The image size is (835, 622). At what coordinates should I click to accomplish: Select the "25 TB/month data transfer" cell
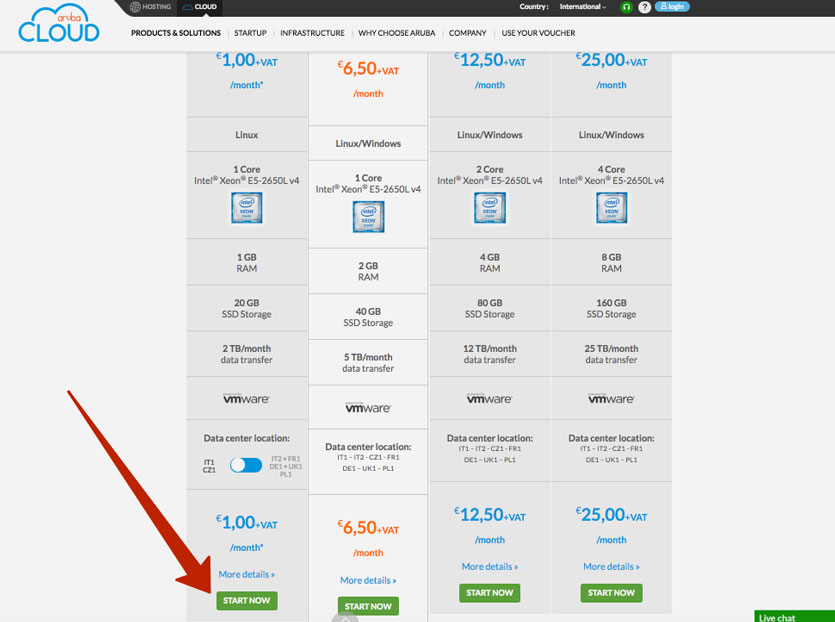click(x=611, y=354)
